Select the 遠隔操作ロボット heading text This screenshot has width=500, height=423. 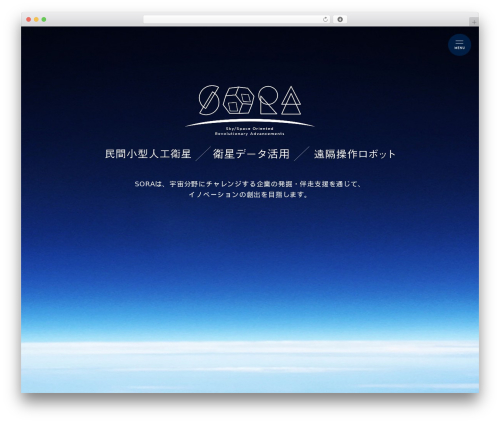point(355,154)
